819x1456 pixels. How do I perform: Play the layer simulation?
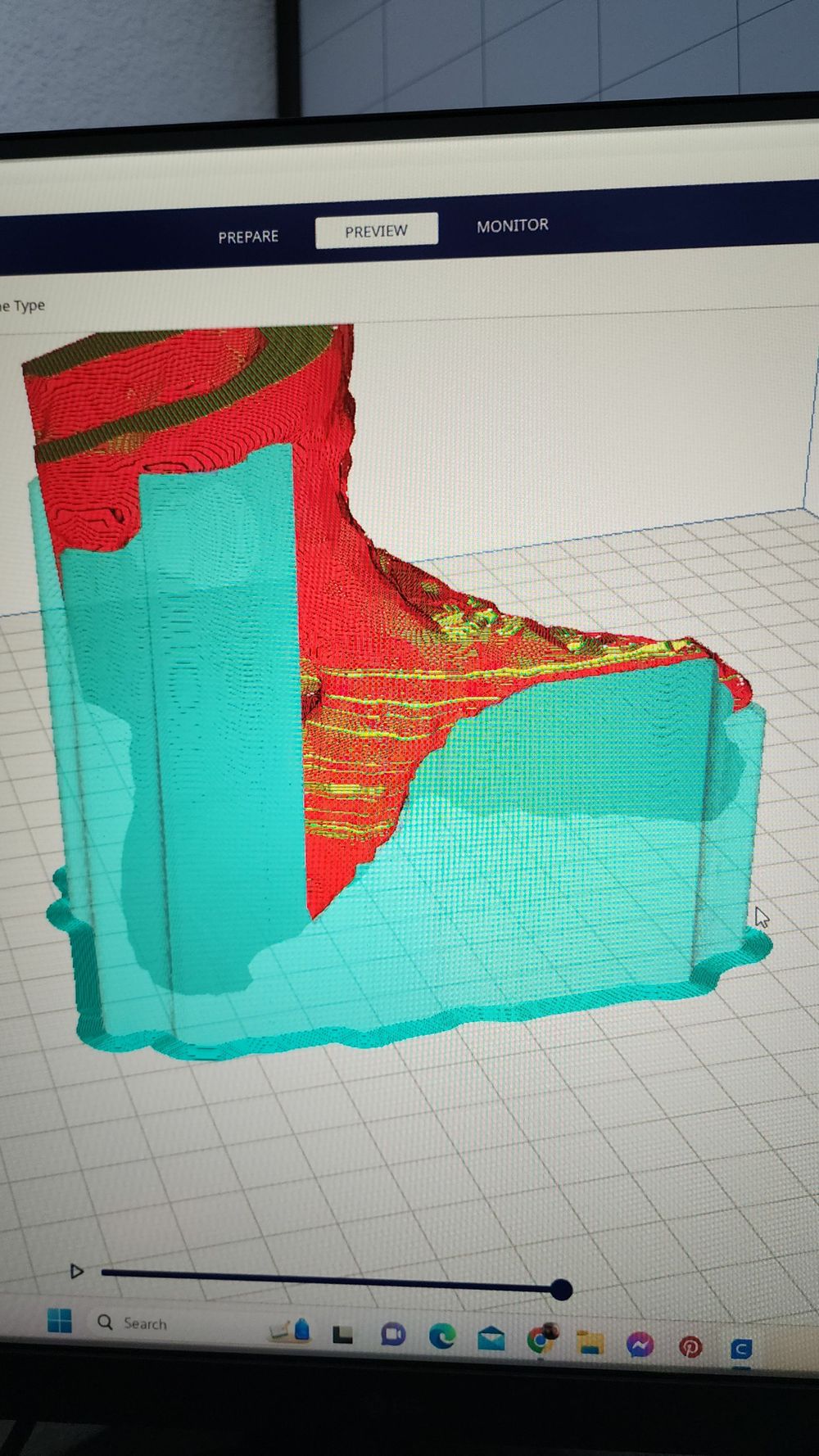click(77, 1271)
